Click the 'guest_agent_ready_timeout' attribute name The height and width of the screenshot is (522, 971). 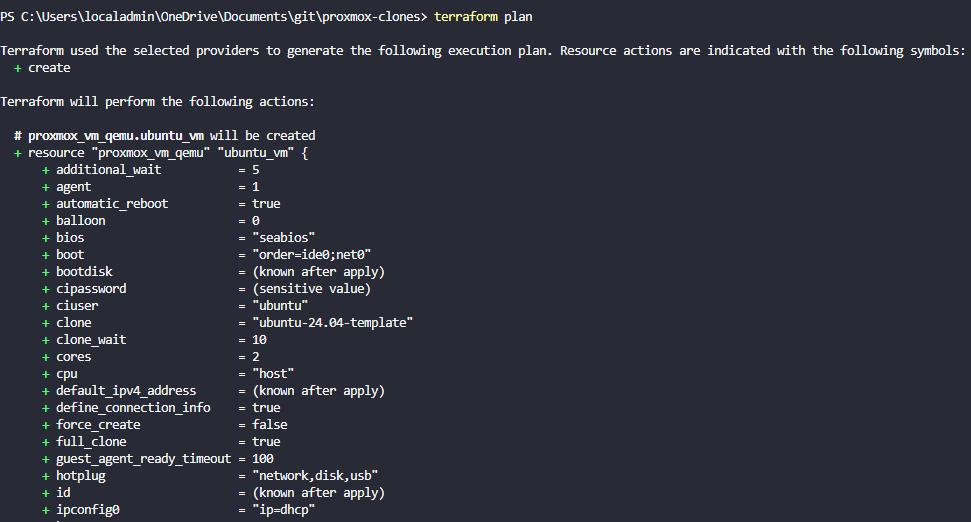[x=143, y=458]
